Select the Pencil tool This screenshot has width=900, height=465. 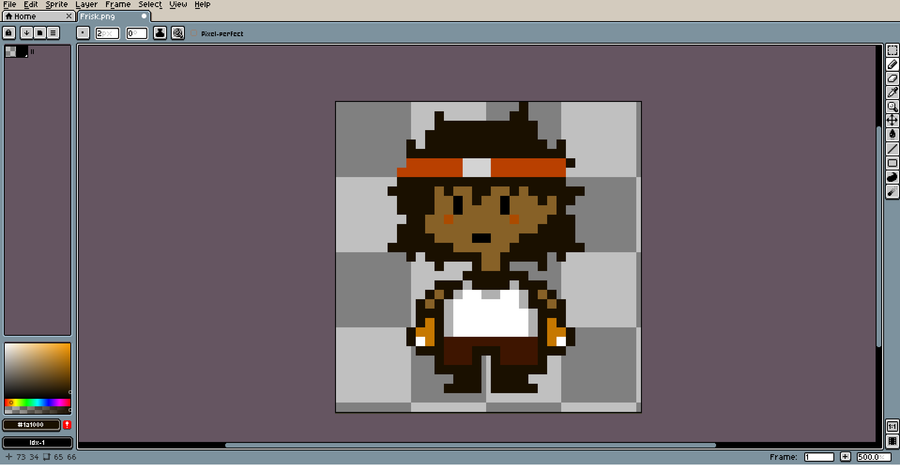892,64
